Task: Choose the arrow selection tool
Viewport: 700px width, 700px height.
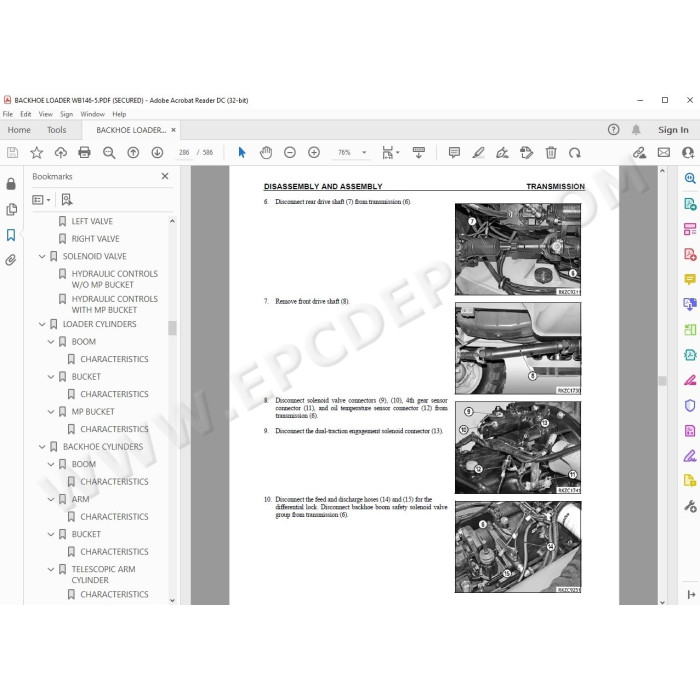Action: click(242, 153)
